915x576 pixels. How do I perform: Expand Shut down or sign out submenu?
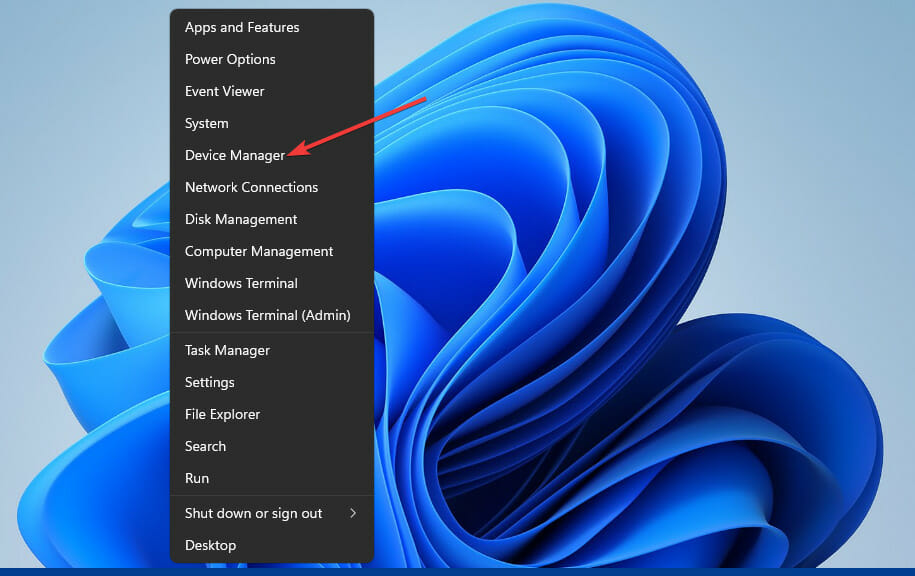(272, 514)
